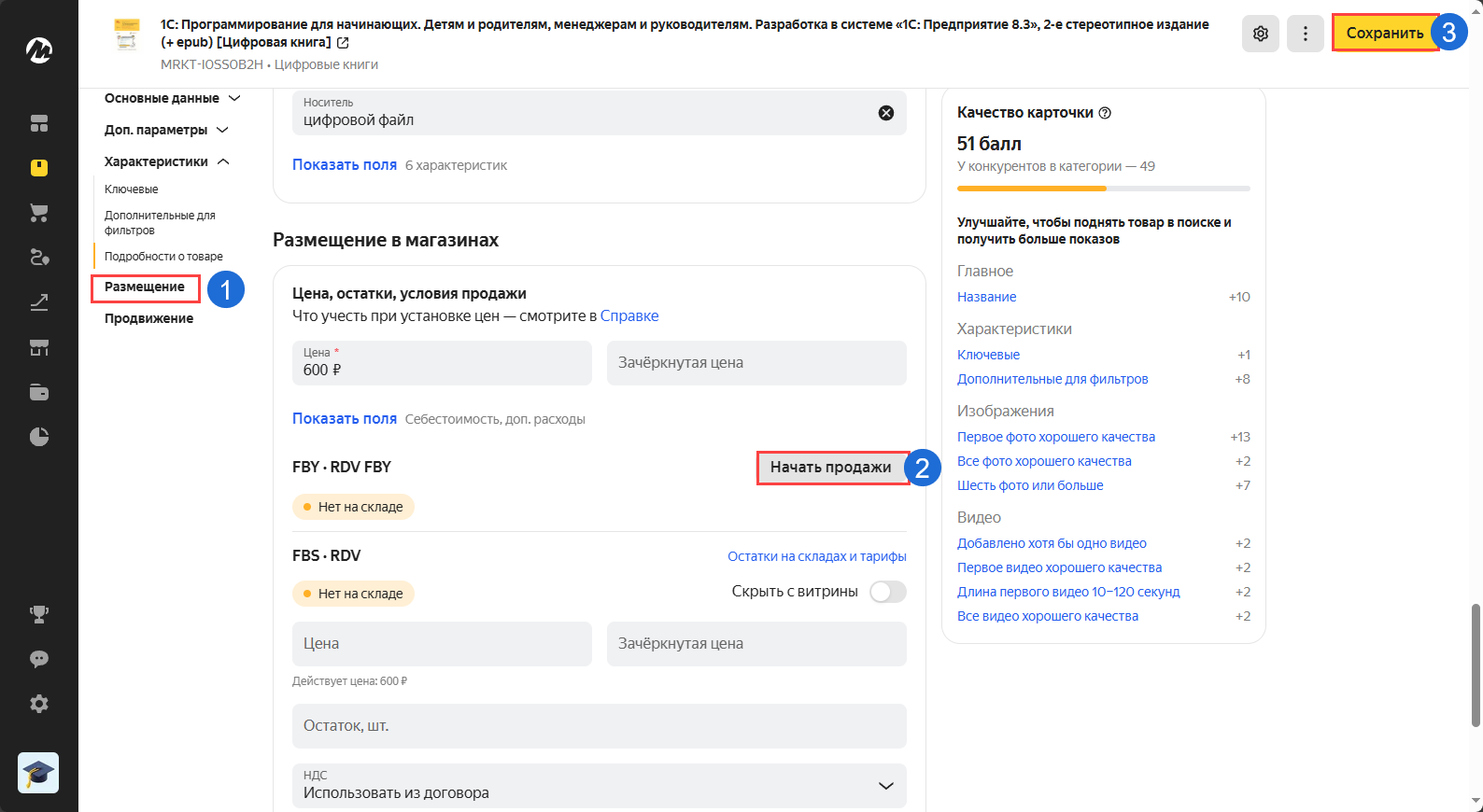Open the logistics route icon in sidebar
This screenshot has width=1483, height=812.
pyautogui.click(x=39, y=258)
